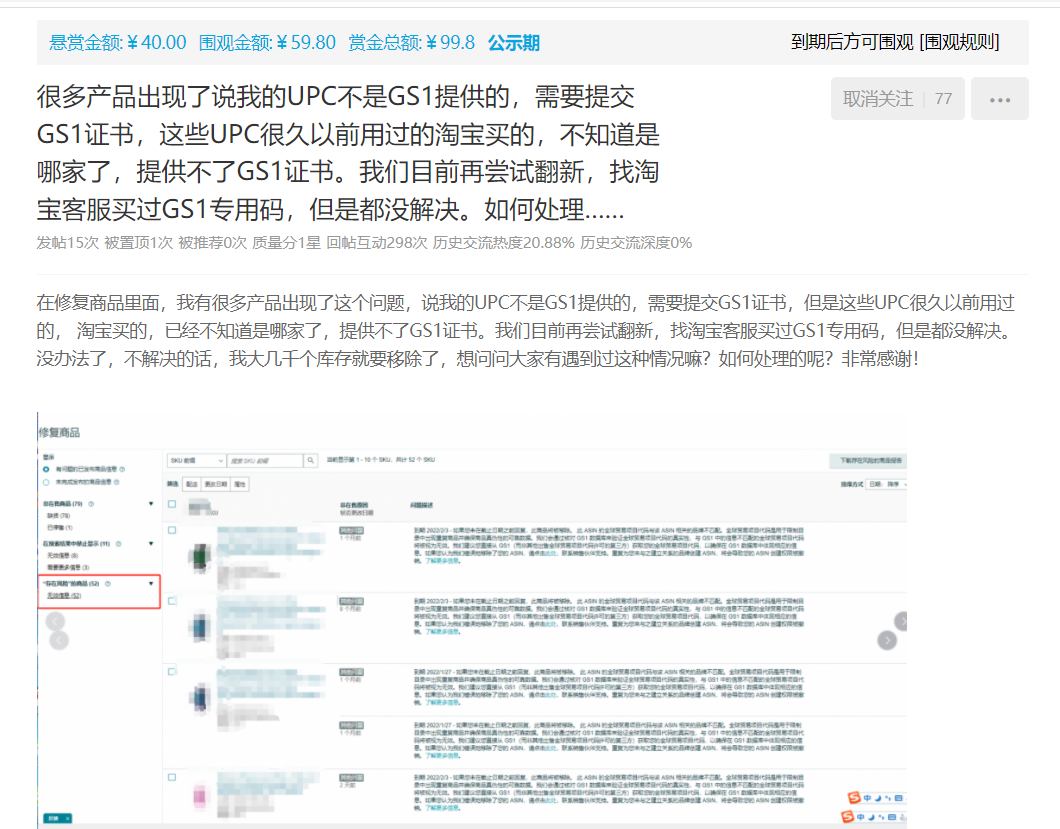
Task: Collapse the 在搜索结果中禁止显示 (11) section arrow
Action: tap(151, 544)
